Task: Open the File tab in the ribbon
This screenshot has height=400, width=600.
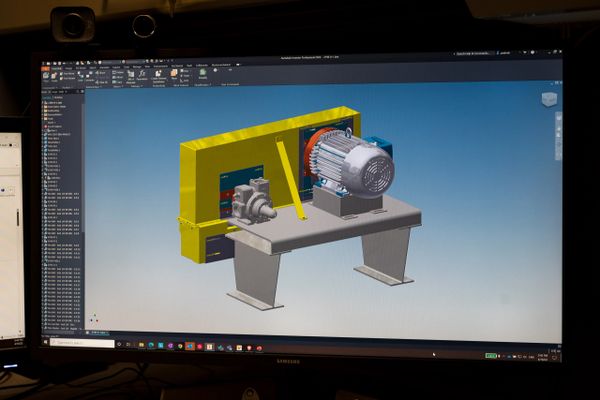Action: pyautogui.click(x=47, y=66)
